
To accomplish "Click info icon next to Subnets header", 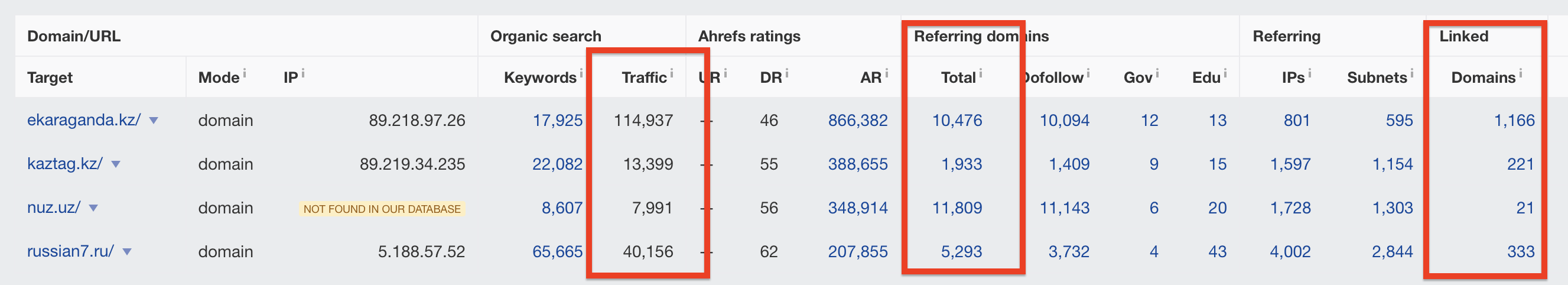I will (1412, 73).
